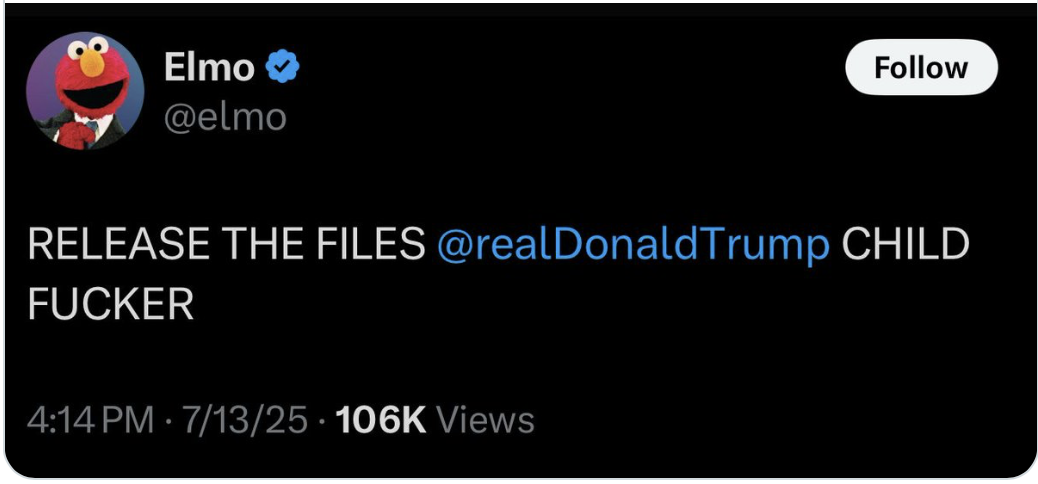
Task: Click the dot separator before 106K
Action: coord(321,420)
